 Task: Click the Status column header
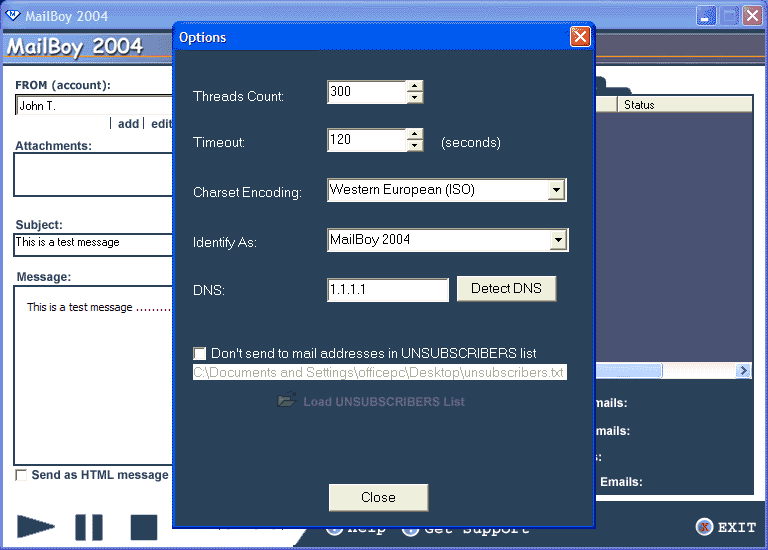[685, 105]
